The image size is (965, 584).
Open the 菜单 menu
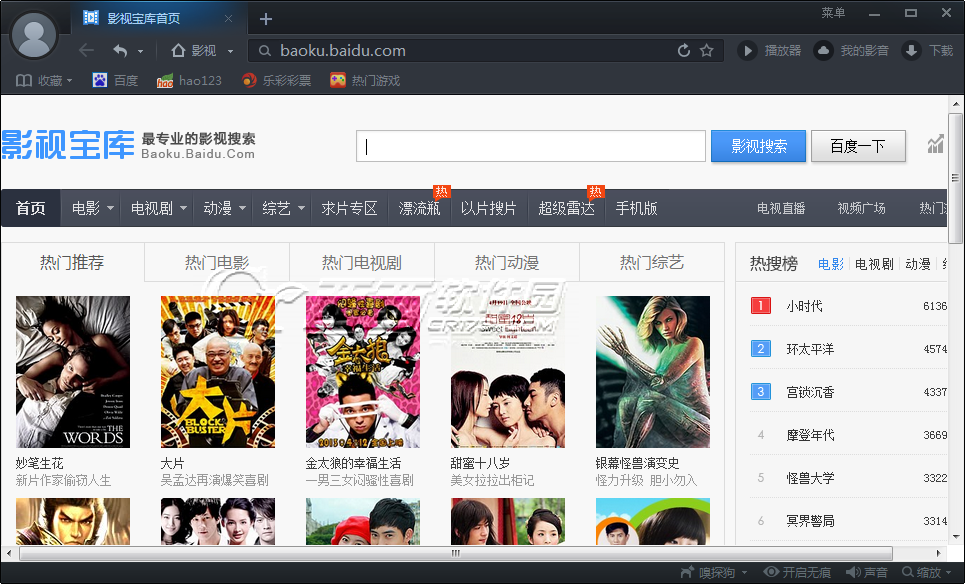click(833, 13)
